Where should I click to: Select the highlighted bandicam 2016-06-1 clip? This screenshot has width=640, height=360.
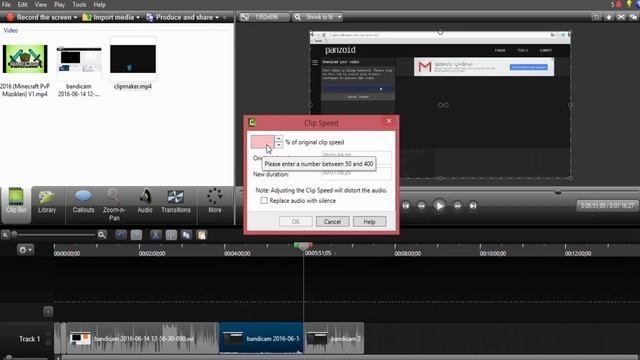tap(261, 338)
